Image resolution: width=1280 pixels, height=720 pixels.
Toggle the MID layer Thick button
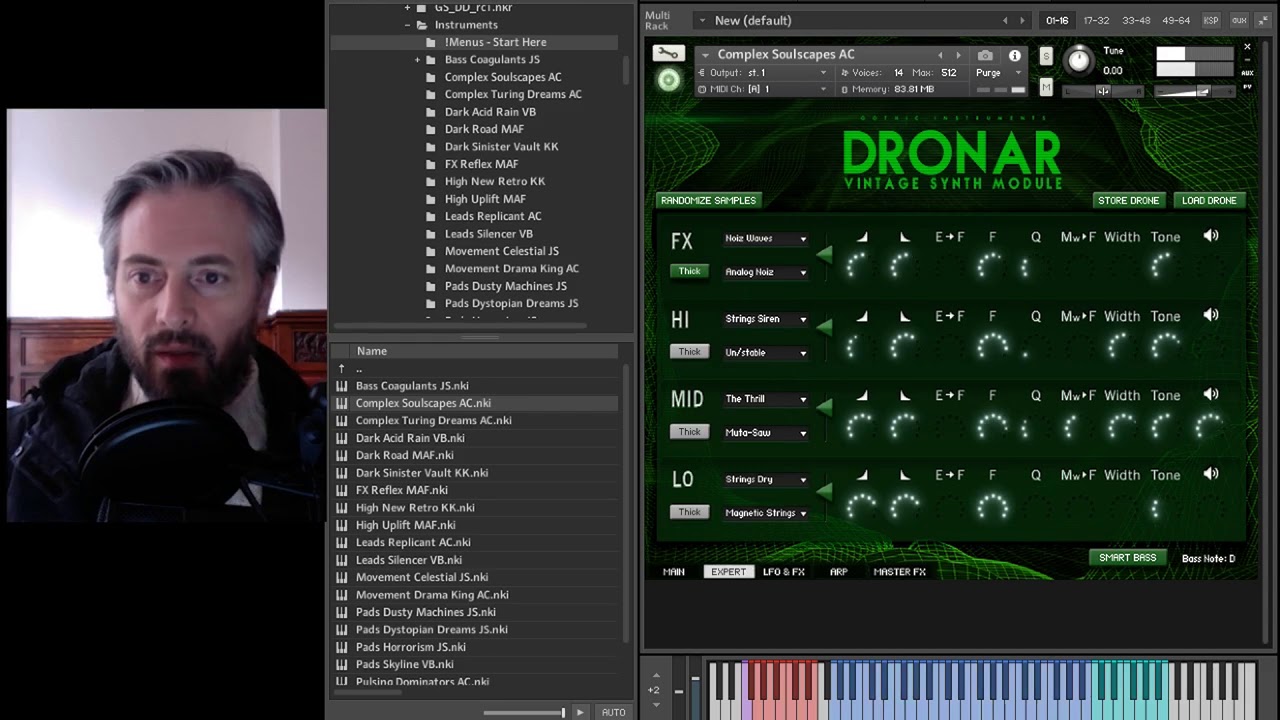click(690, 431)
